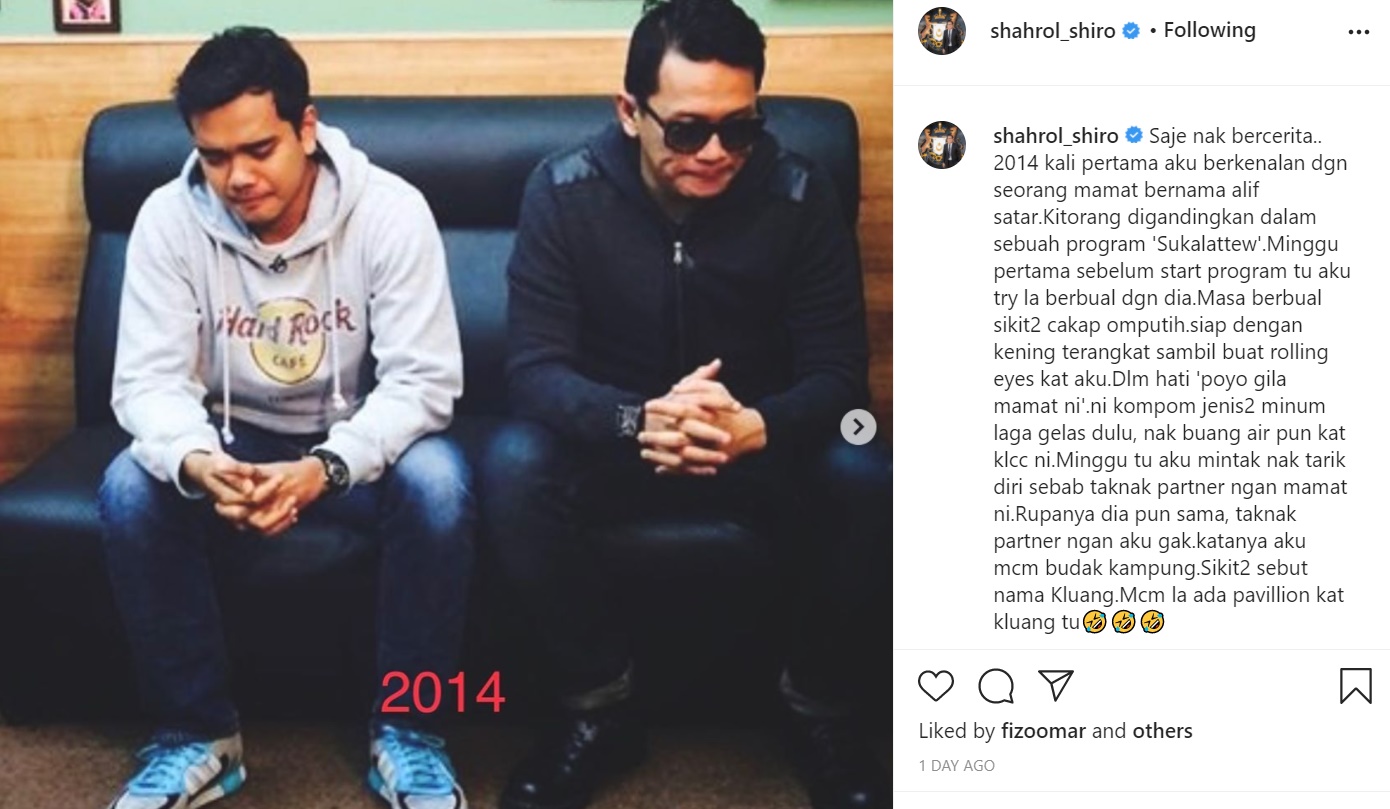This screenshot has height=809, width=1390.
Task: Open shahrol_shiro username in the caption
Action: [x=1056, y=136]
